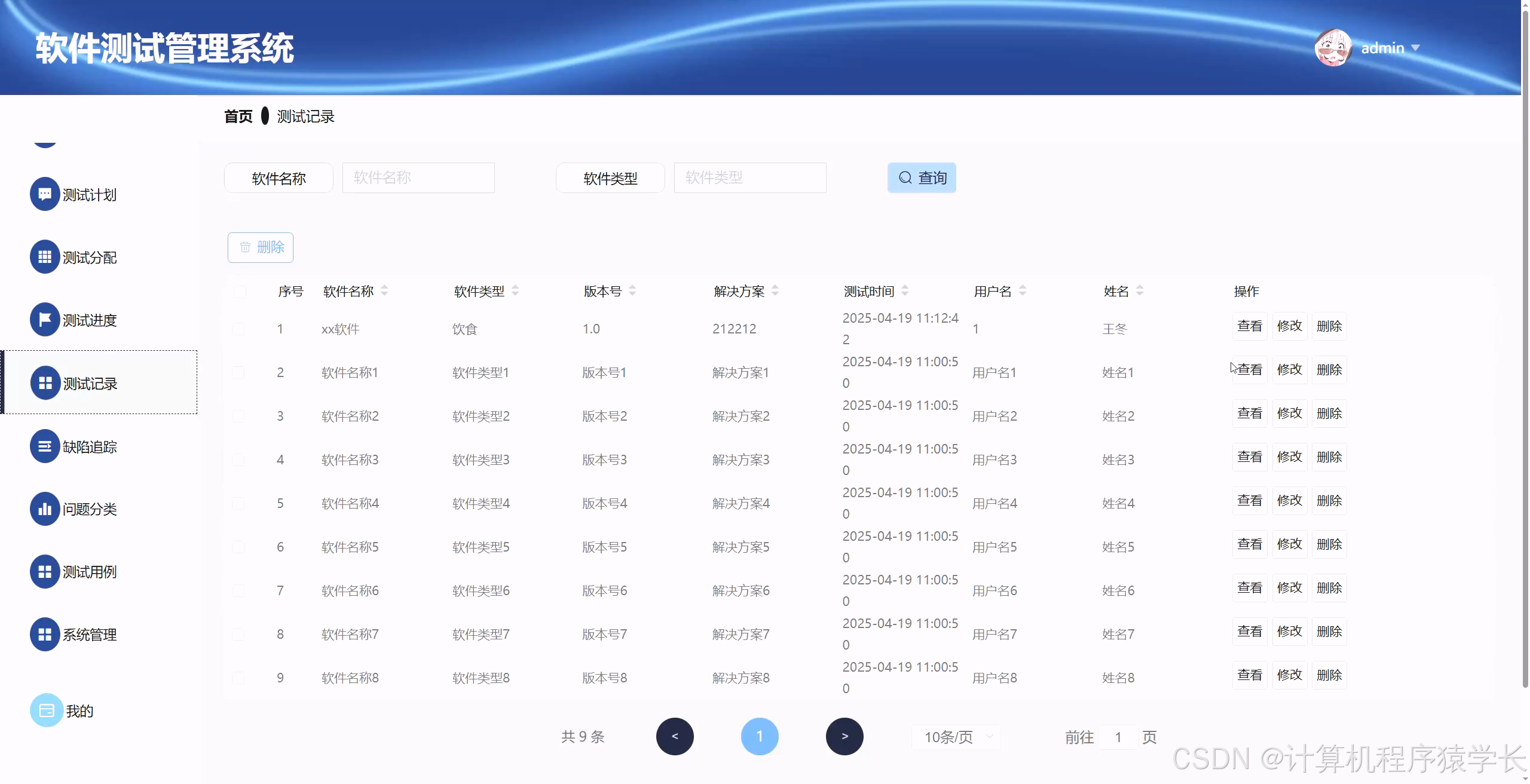The image size is (1530, 784).
Task: Open 测试分配 in the sidebar menu
Action: pos(99,257)
